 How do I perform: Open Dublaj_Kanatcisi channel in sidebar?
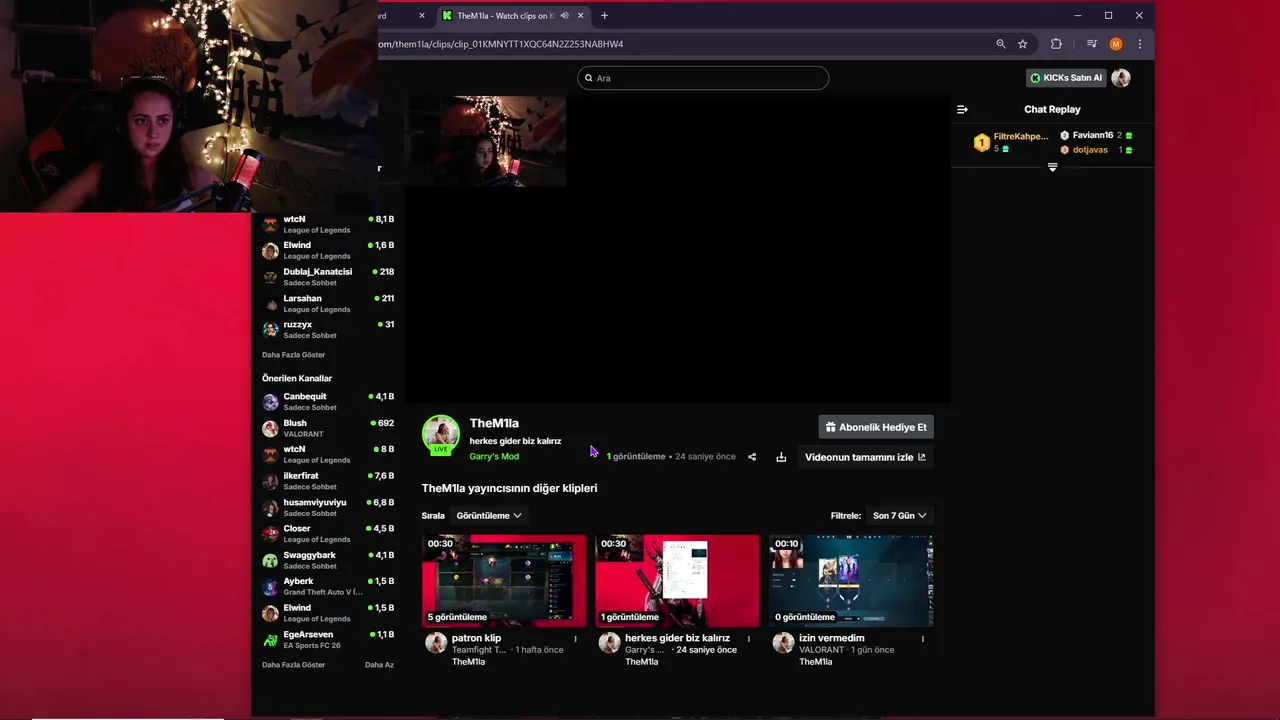[x=328, y=277]
